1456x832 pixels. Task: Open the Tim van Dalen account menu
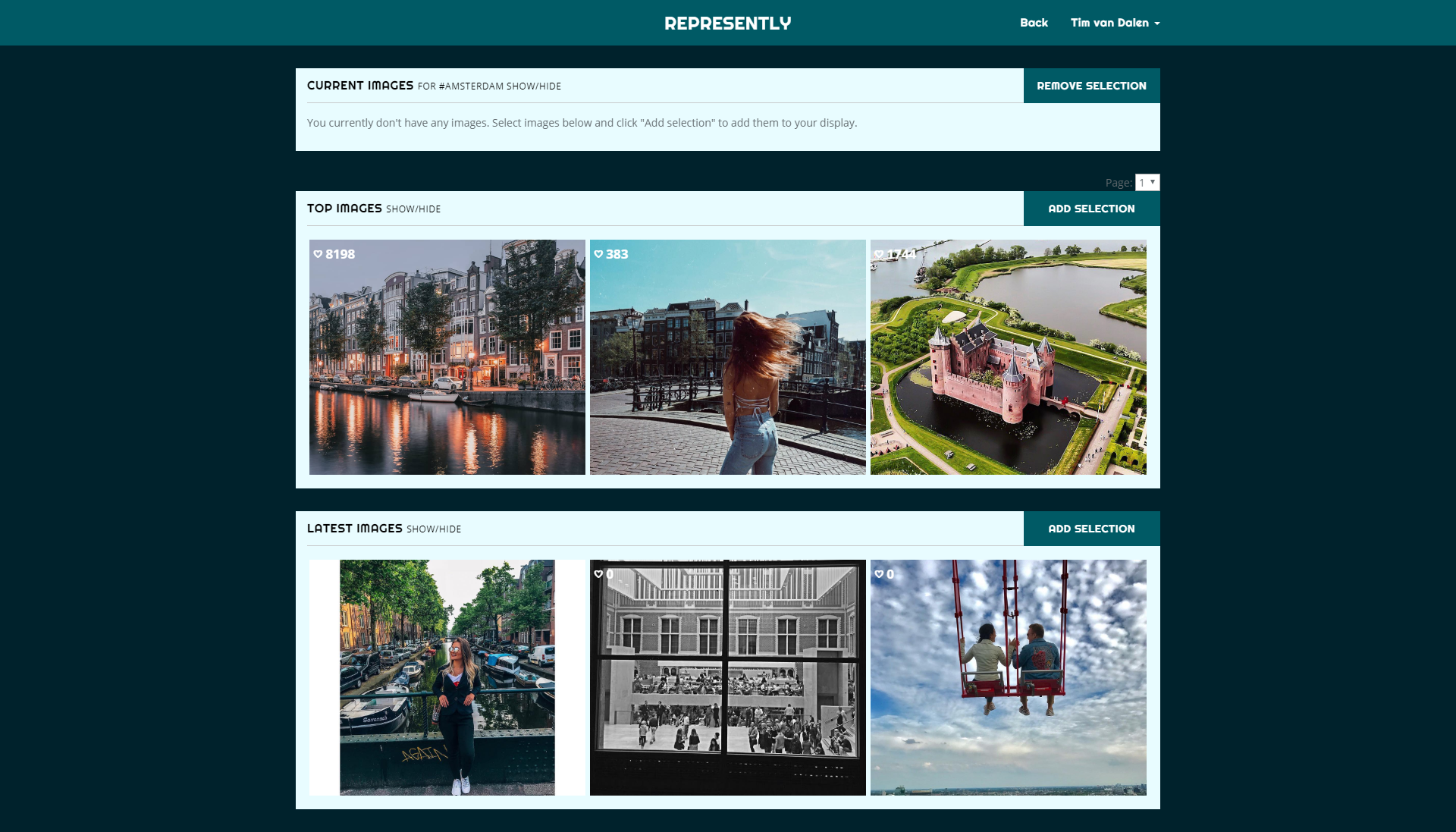[x=1114, y=23]
